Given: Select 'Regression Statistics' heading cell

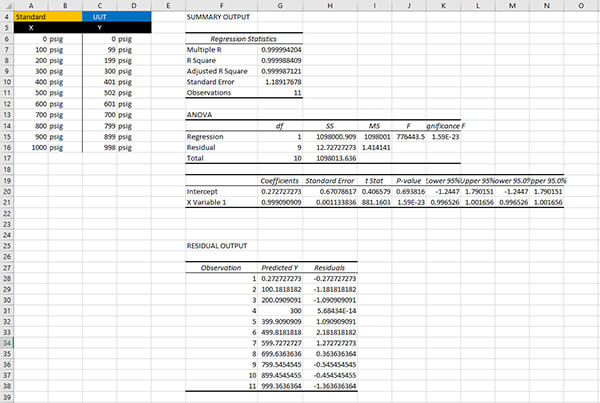Looking at the screenshot, I should pos(243,39).
